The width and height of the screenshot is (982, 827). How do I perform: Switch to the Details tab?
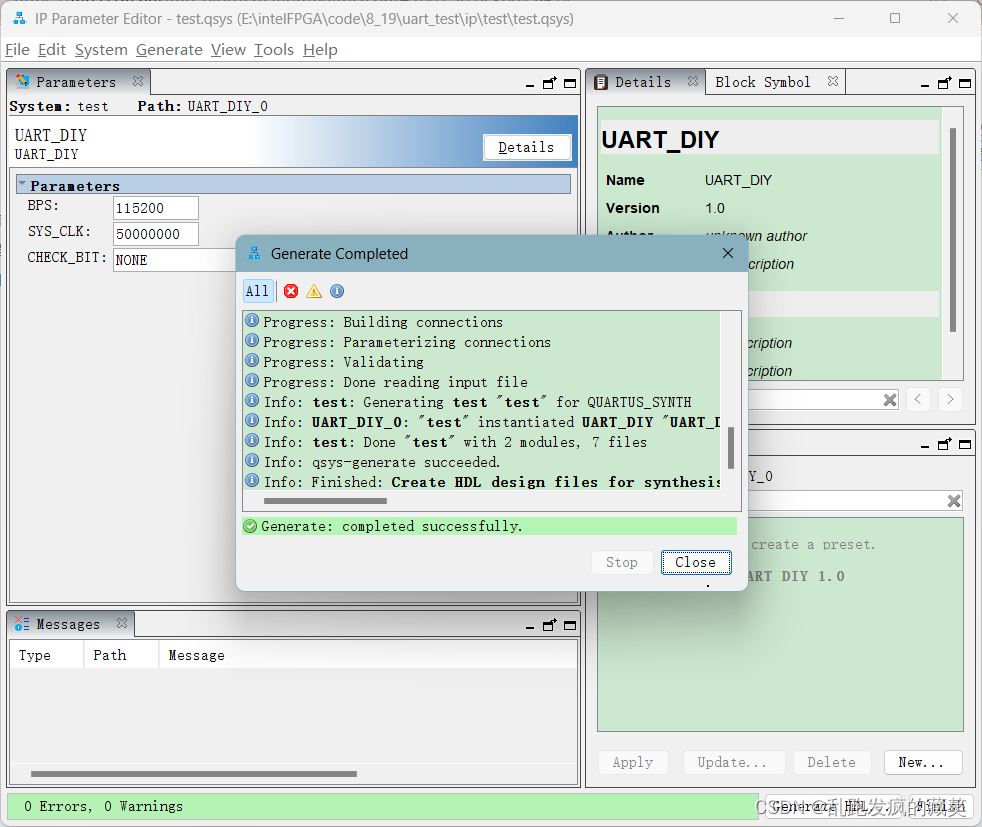642,82
